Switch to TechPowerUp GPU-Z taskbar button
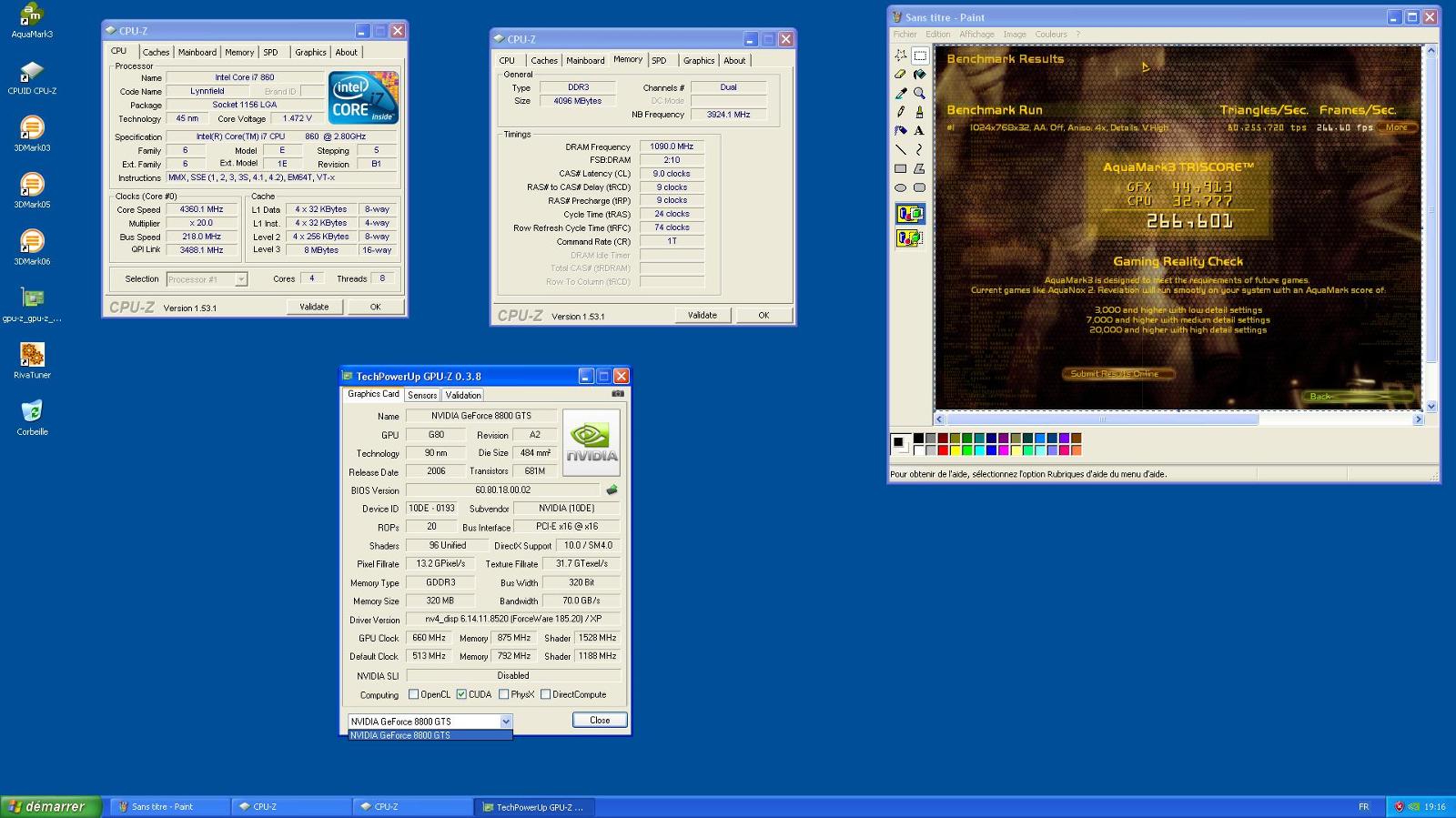This screenshot has width=1456, height=818. pyautogui.click(x=533, y=807)
